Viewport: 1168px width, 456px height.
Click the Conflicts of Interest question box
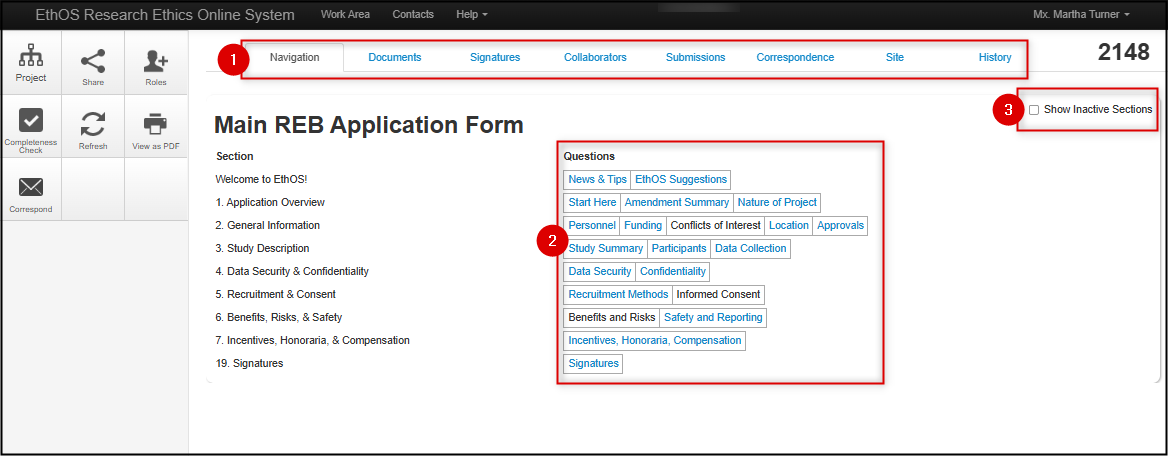point(715,226)
